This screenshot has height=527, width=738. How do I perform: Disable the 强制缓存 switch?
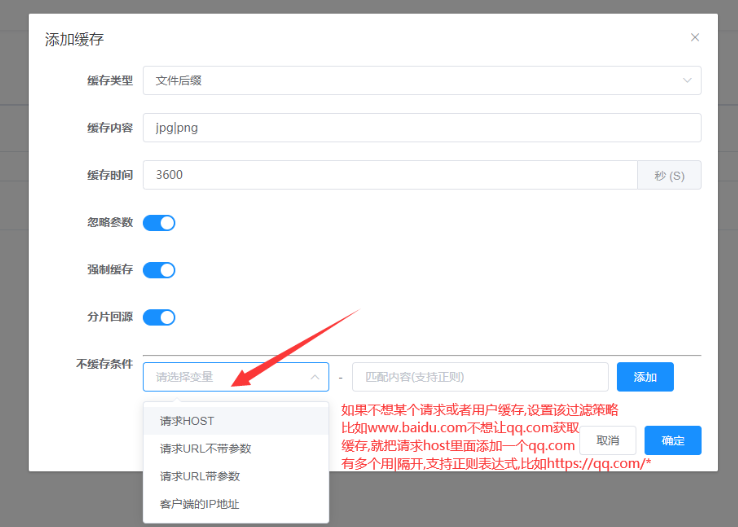159,270
